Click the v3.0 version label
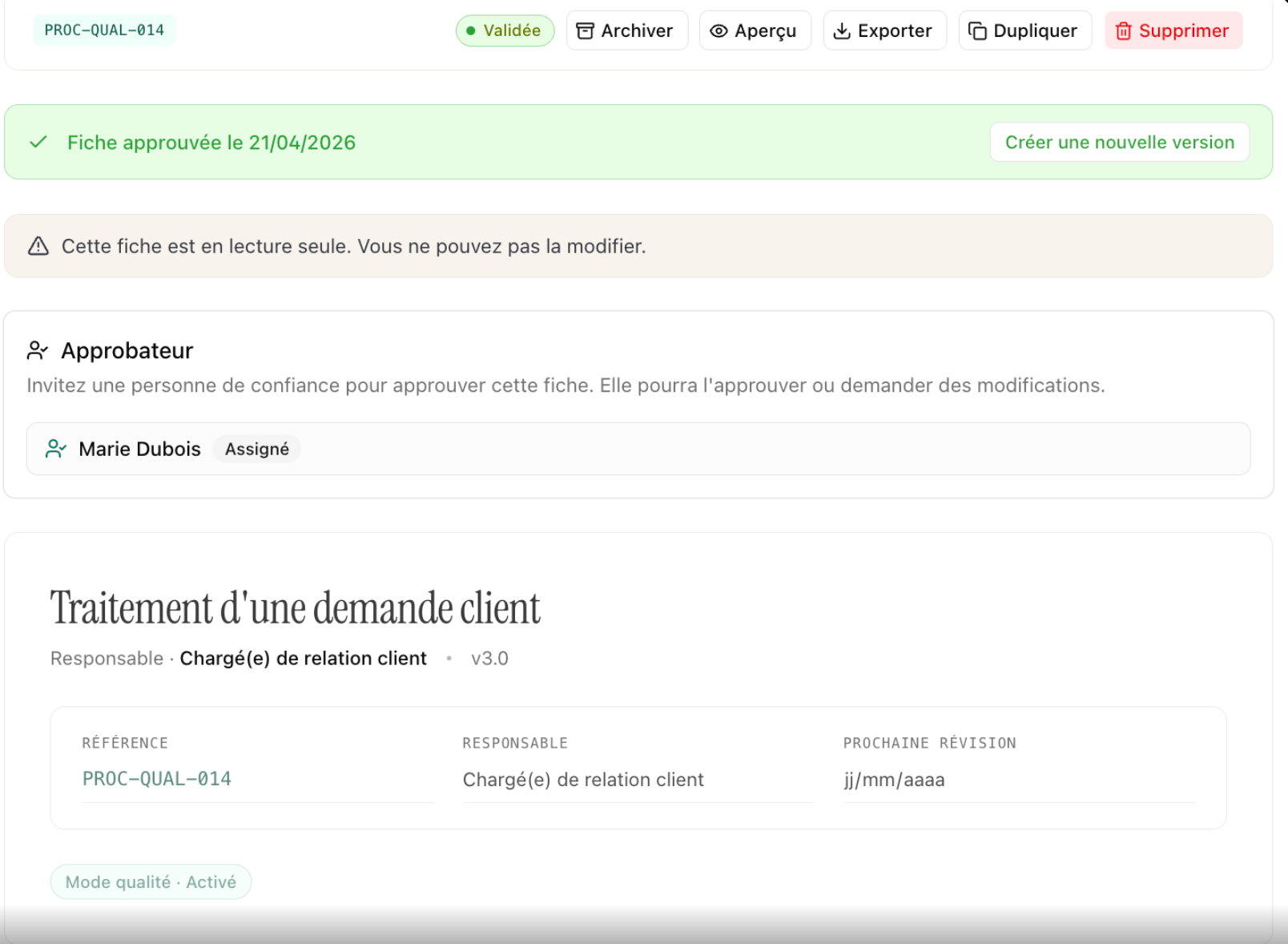The height and width of the screenshot is (944, 1288). [x=489, y=659]
